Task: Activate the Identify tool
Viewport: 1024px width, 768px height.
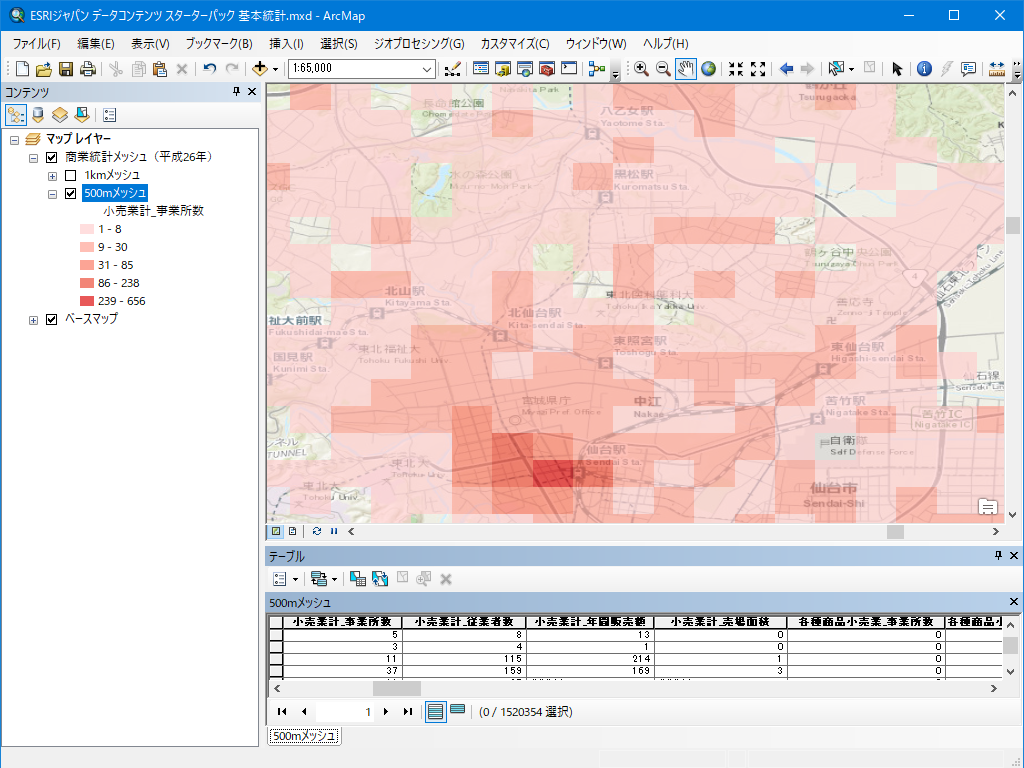Action: tap(924, 69)
